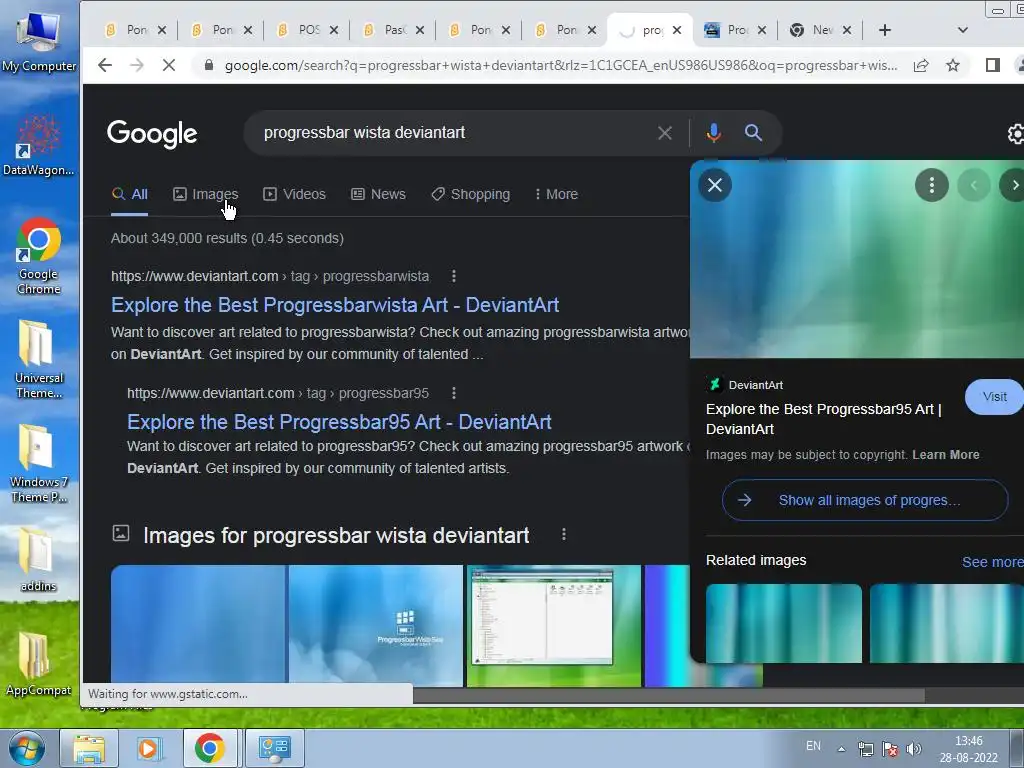The height and width of the screenshot is (768, 1024).
Task: Show hidden tray icons arrow
Action: [841, 749]
